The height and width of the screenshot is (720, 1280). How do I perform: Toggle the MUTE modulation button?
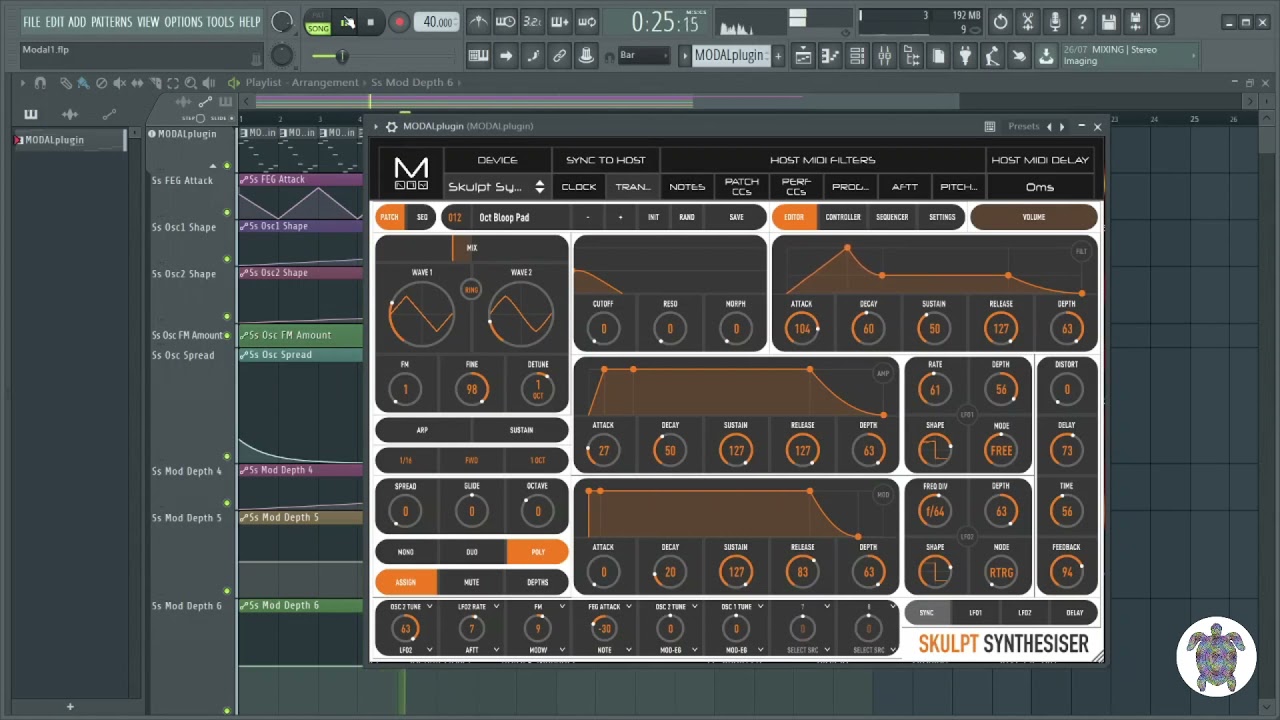(x=472, y=582)
